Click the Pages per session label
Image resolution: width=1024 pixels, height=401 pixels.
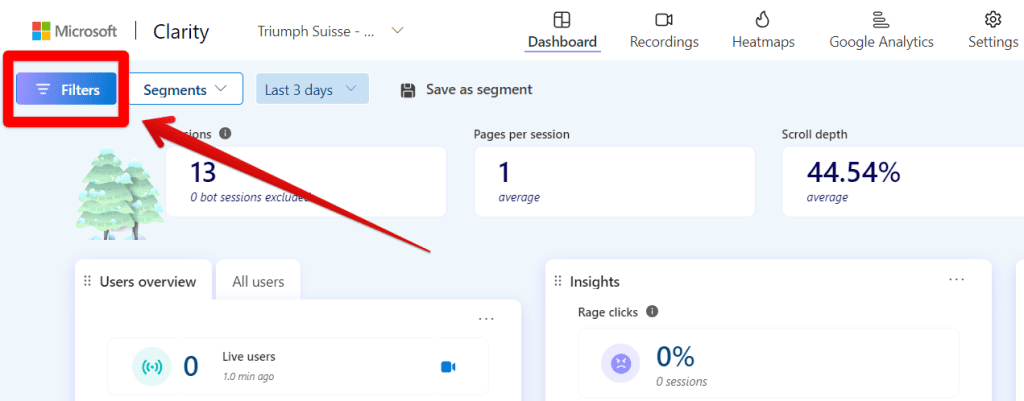522,135
